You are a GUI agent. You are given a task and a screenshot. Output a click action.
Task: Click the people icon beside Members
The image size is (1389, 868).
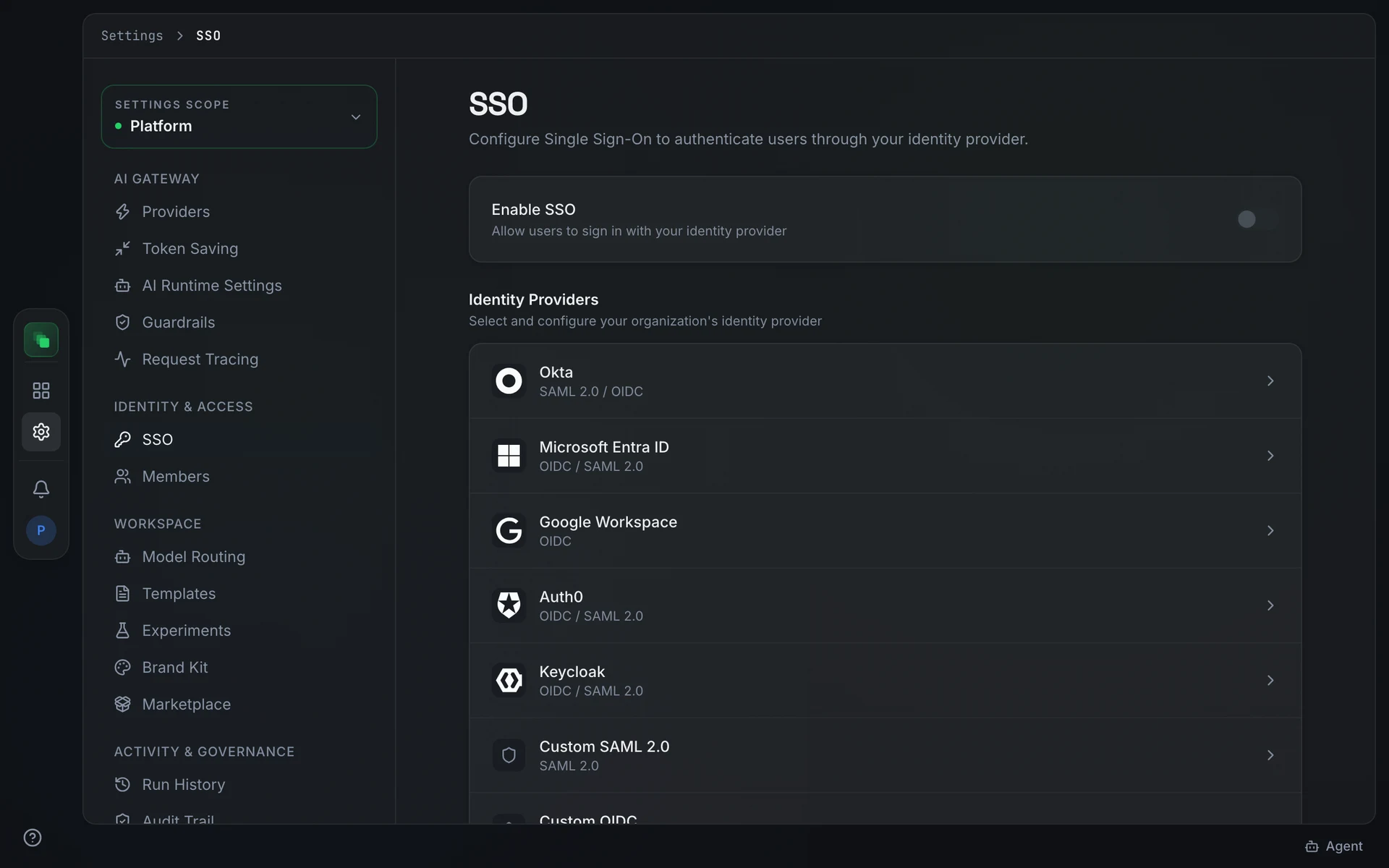(123, 477)
